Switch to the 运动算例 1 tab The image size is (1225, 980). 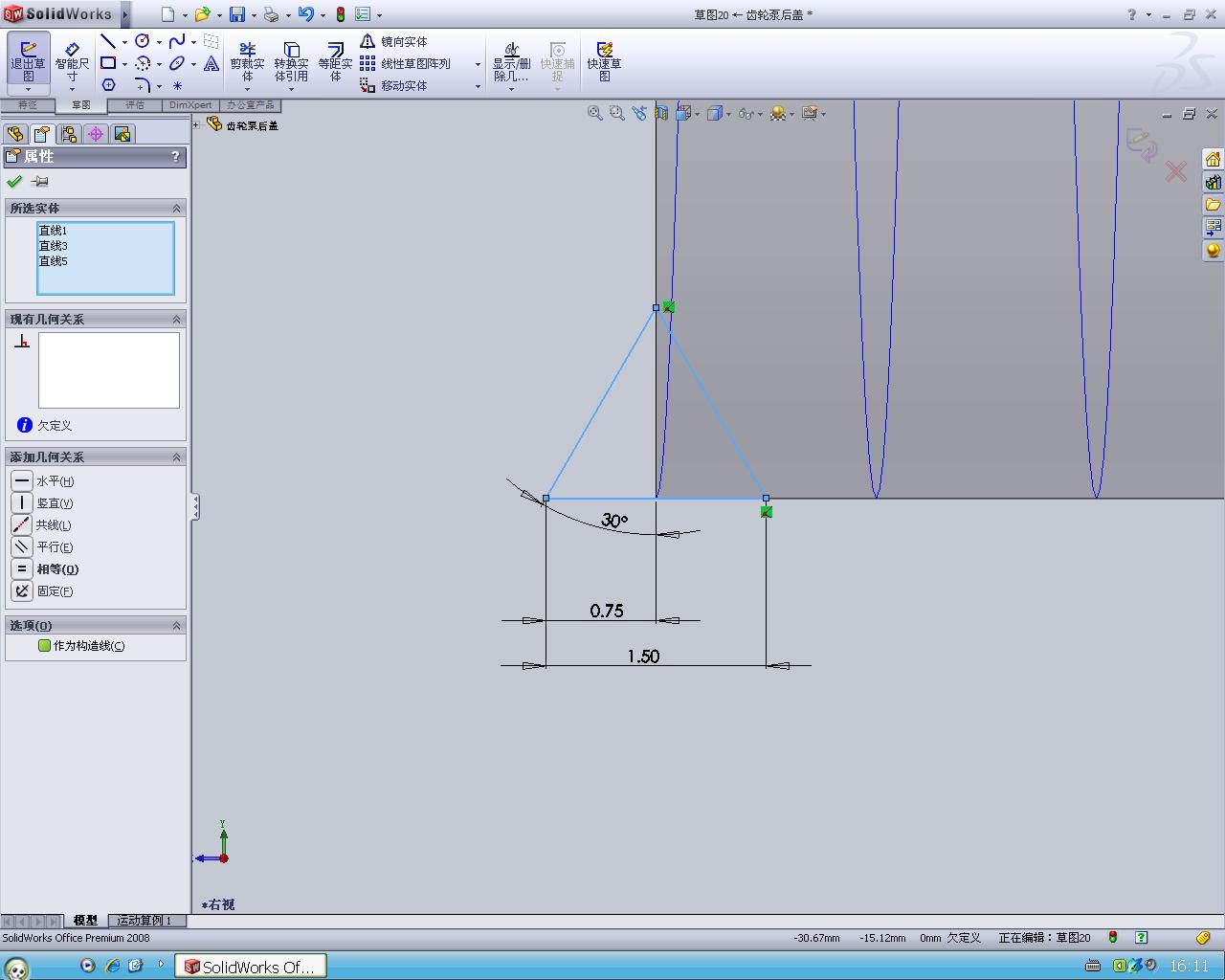[145, 921]
